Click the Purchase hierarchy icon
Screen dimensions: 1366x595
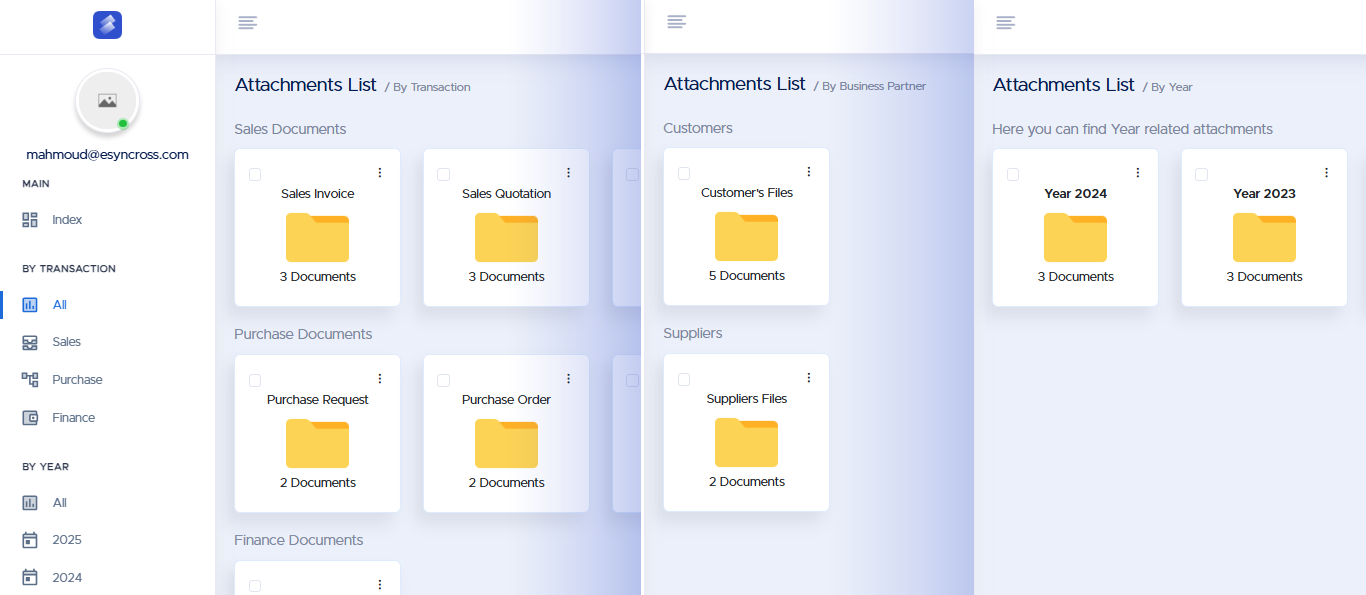[30, 380]
